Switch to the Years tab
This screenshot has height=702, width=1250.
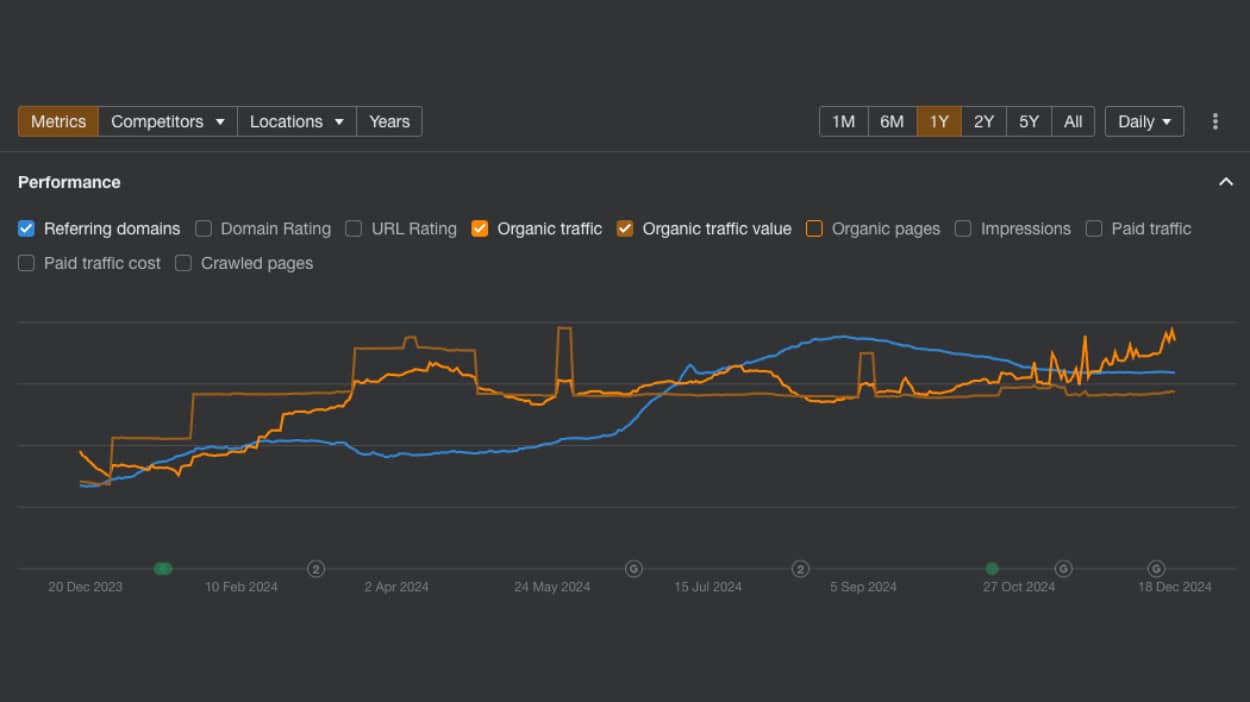point(389,121)
